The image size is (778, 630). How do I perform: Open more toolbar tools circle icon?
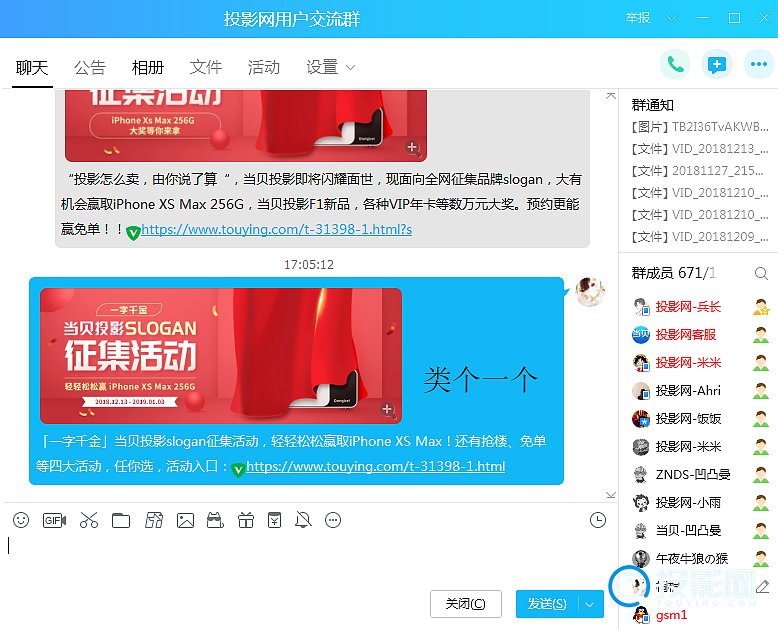pyautogui.click(x=333, y=520)
